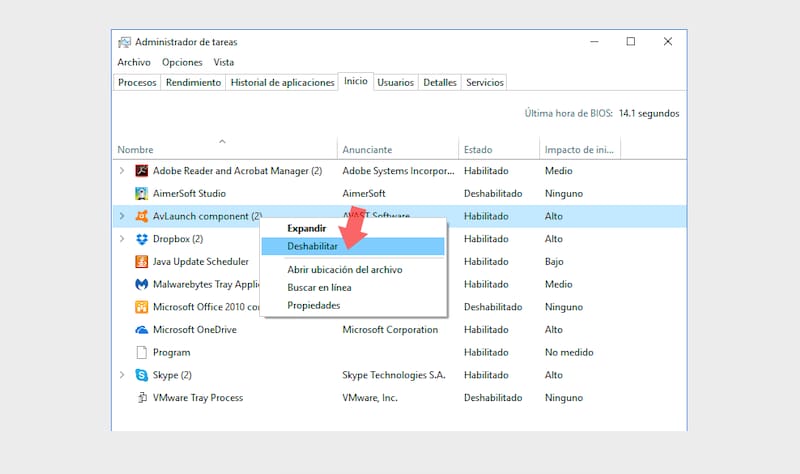Click the Skype icon in the list
The image size is (800, 474).
pyautogui.click(x=141, y=375)
